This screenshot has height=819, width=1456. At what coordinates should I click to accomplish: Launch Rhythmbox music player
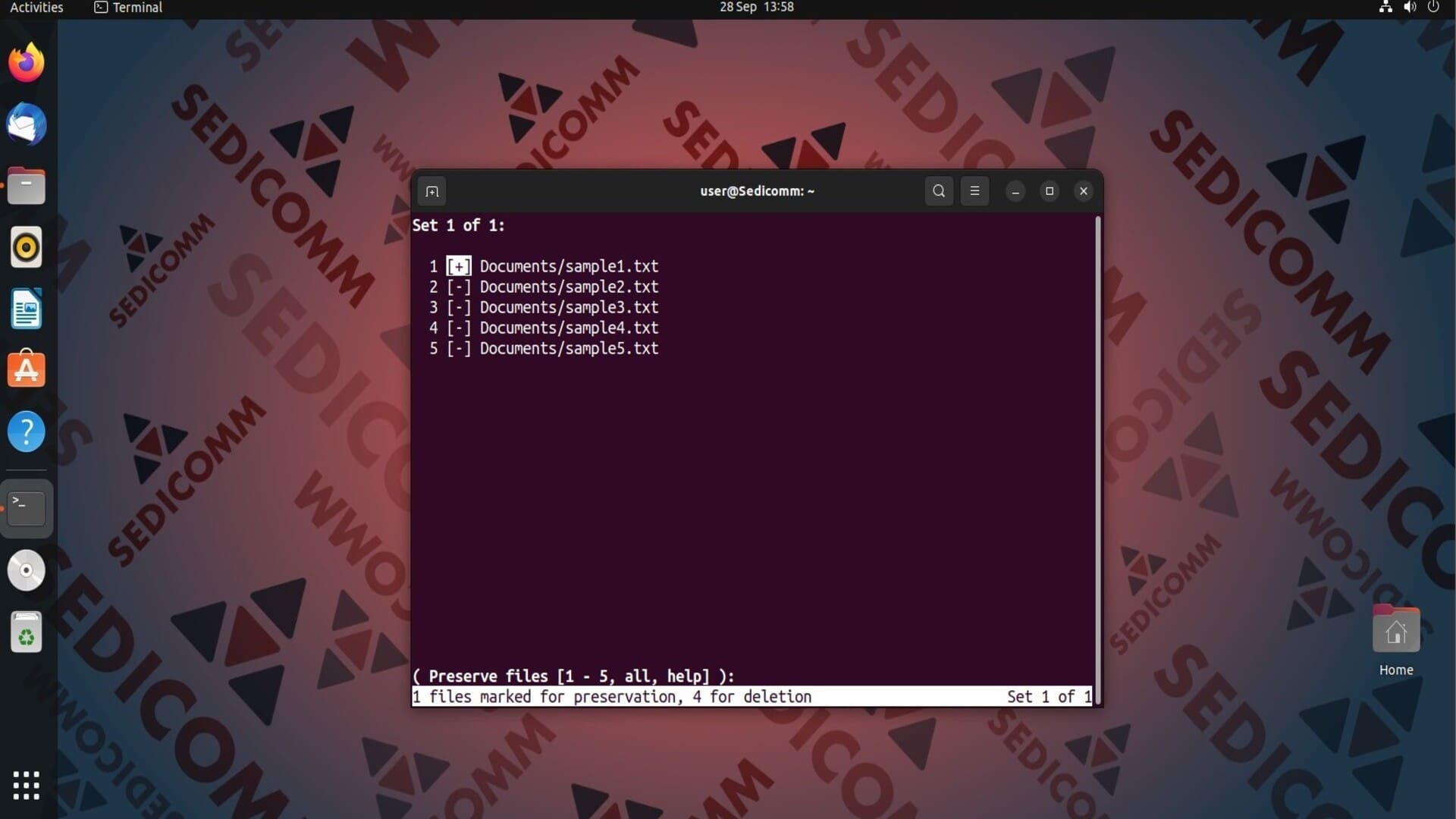click(x=27, y=247)
